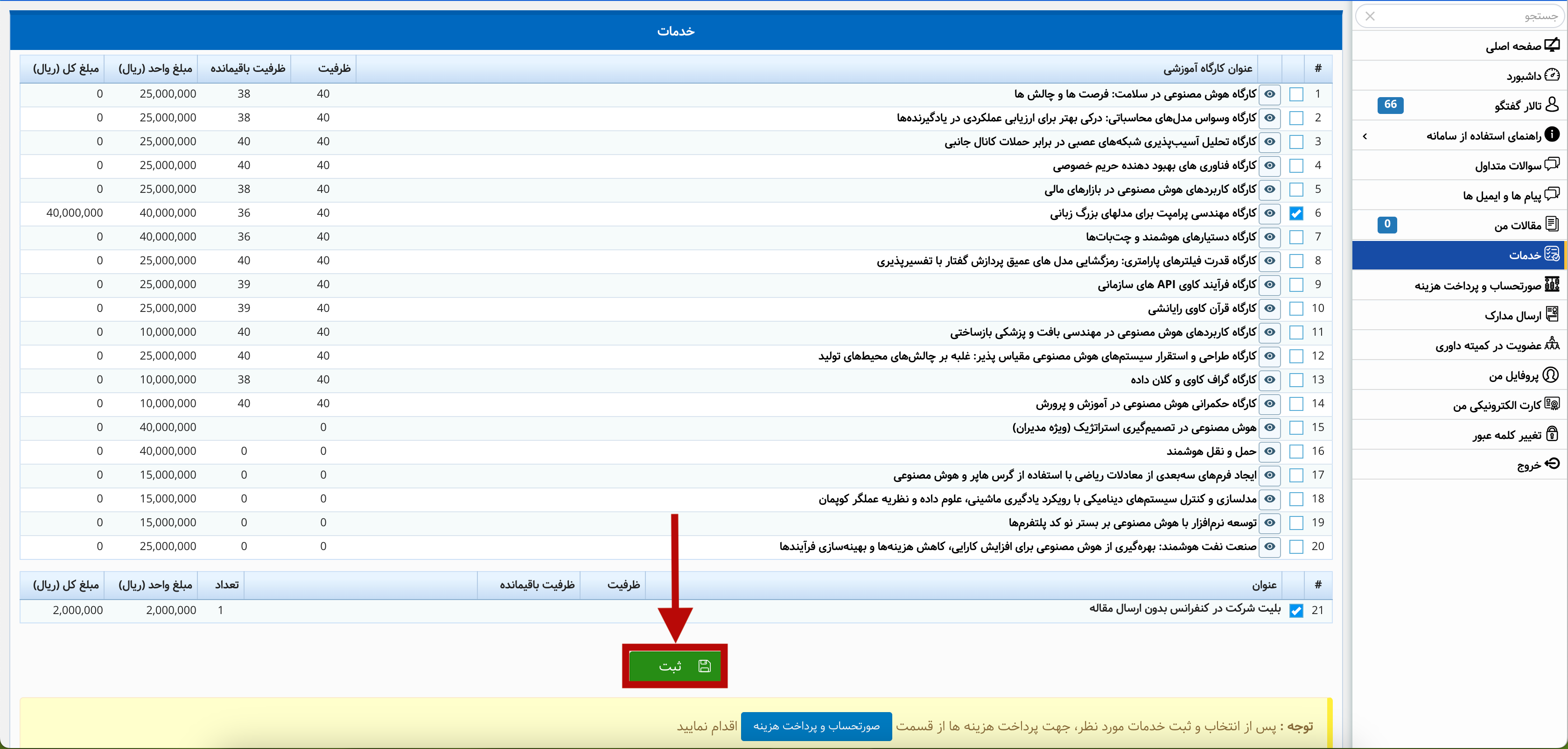Uncheck conference ticket checkbox in row 21
Screen dimensions: 1568x749
[1296, 611]
